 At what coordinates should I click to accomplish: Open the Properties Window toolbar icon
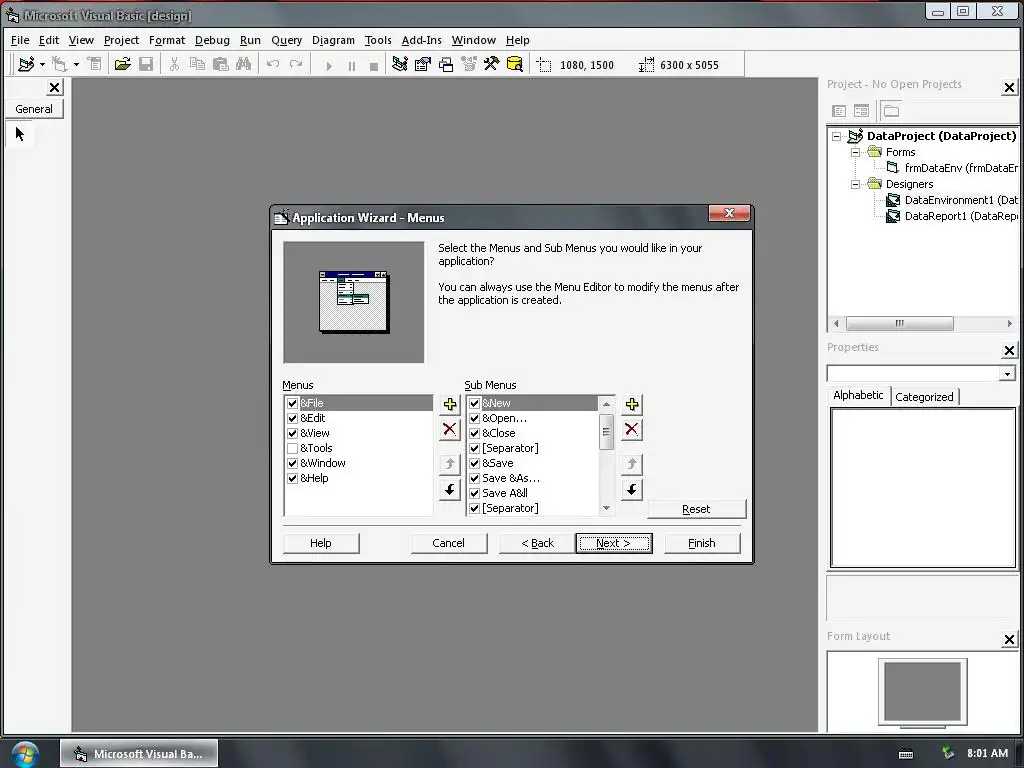click(x=423, y=64)
